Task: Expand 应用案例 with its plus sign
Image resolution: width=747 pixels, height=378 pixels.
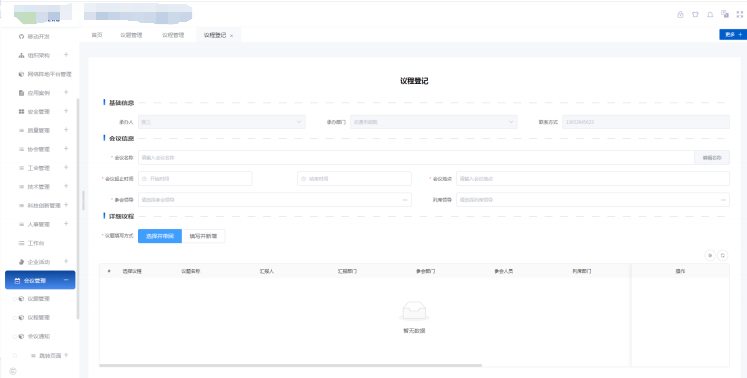Action: tap(66, 92)
